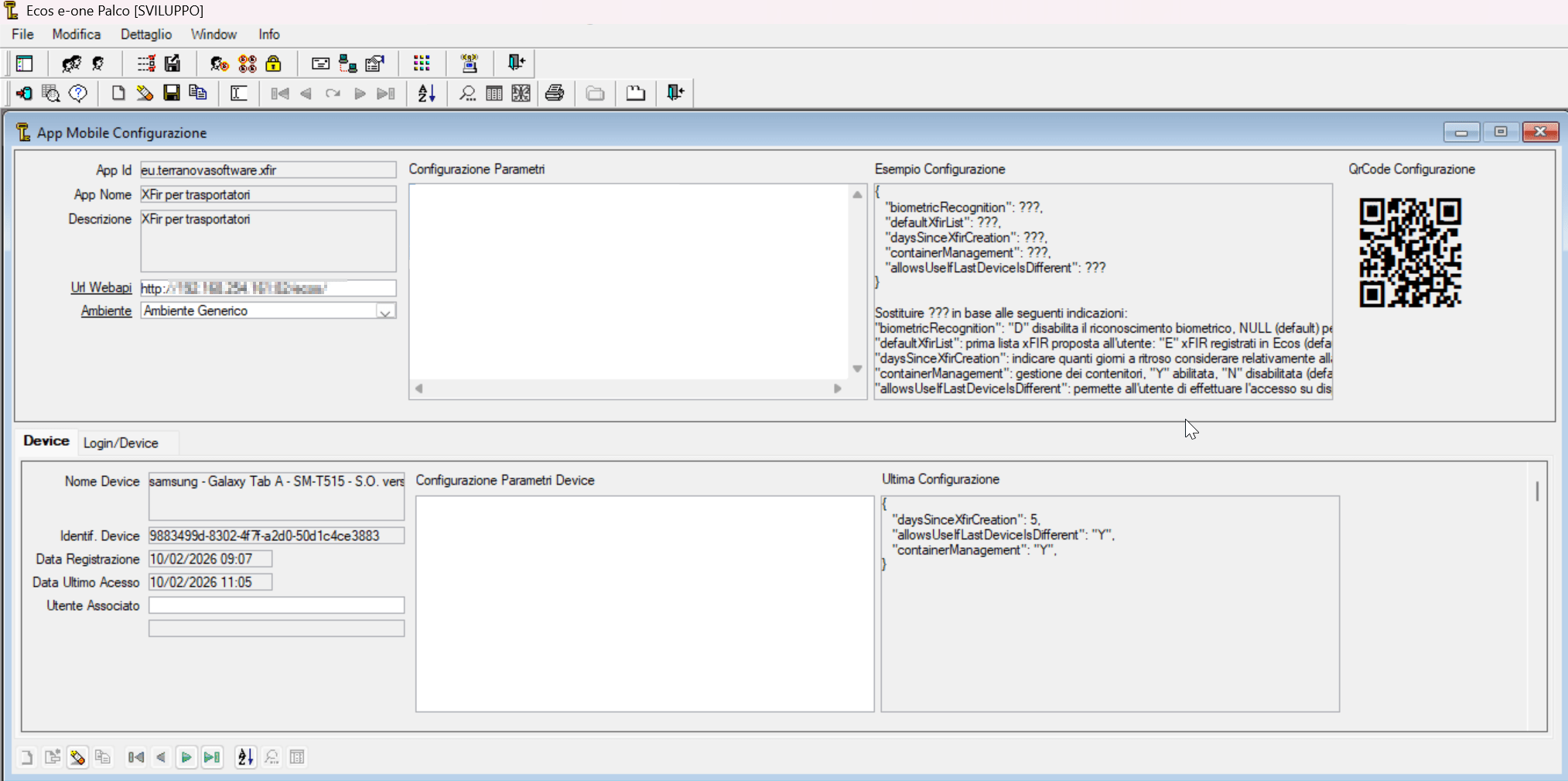
Task: Click the printer icon in the toolbar
Action: 554,94
